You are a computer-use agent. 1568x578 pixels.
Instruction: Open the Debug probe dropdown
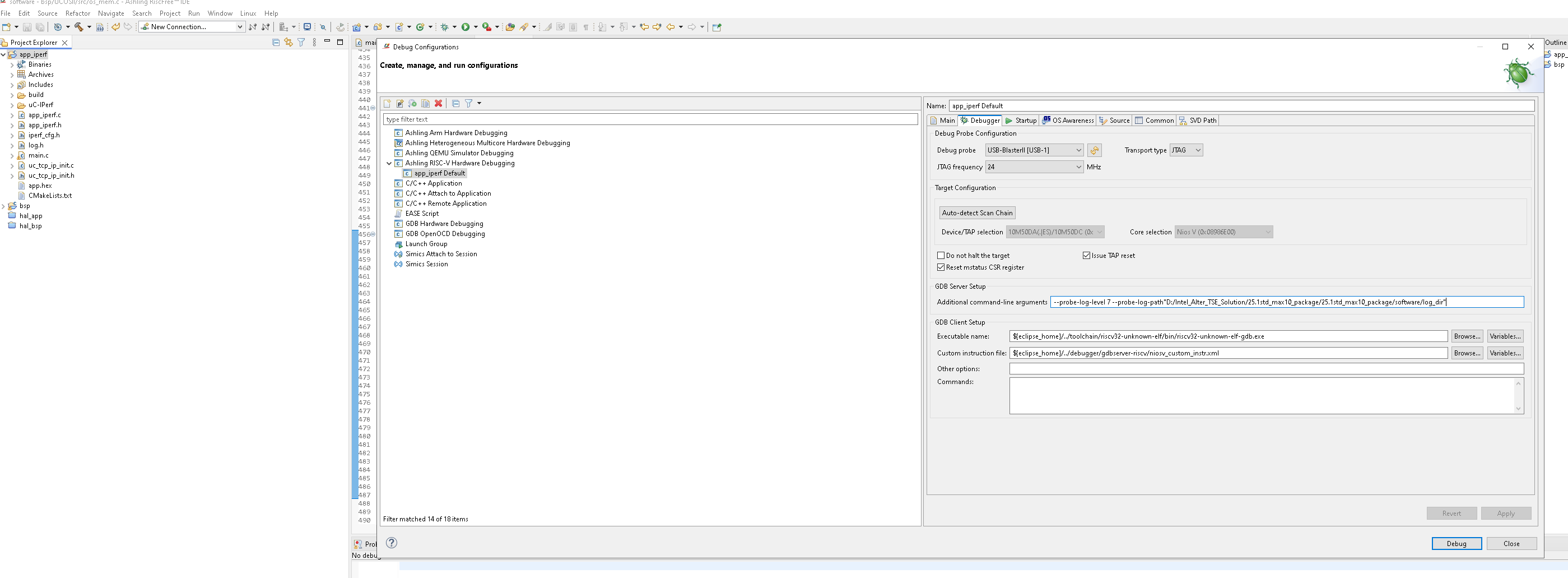pos(1034,150)
